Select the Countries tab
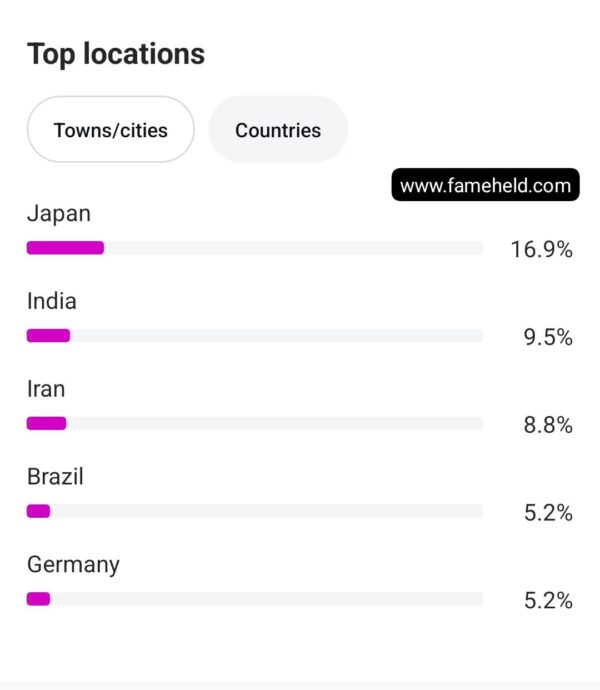Viewport: 600px width, 690px height. pyautogui.click(x=278, y=129)
